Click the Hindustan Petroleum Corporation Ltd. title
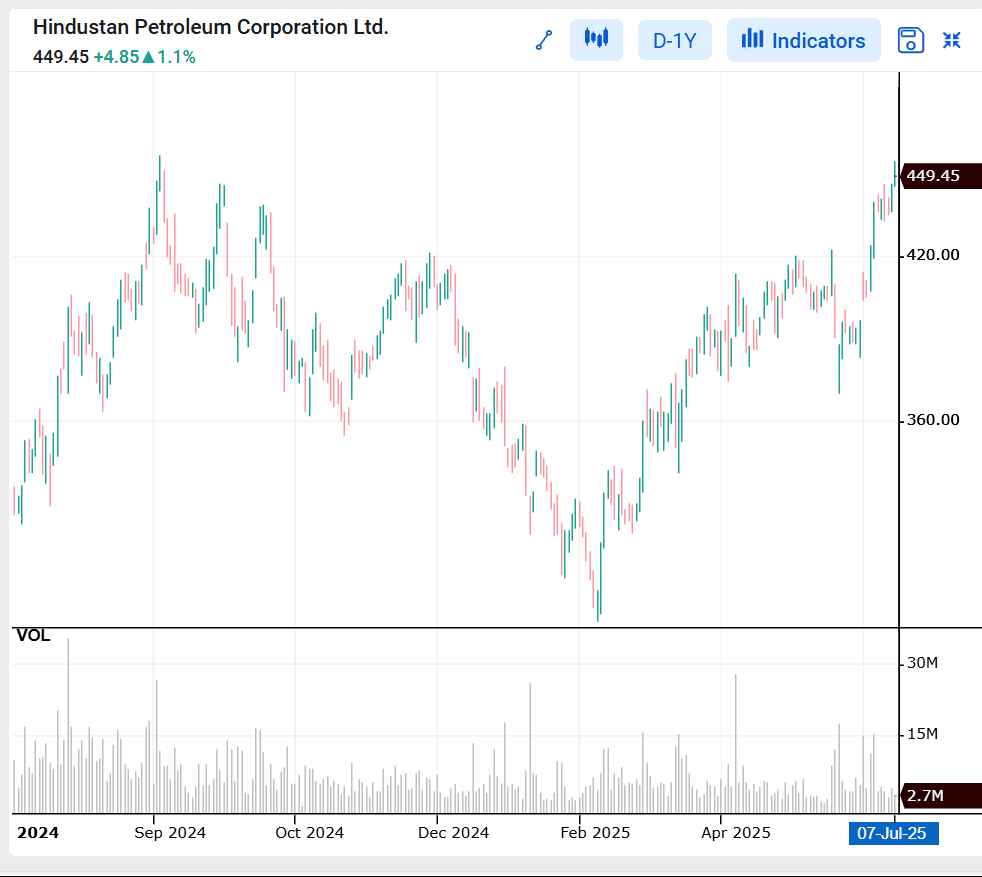Image resolution: width=982 pixels, height=877 pixels. [x=210, y=27]
